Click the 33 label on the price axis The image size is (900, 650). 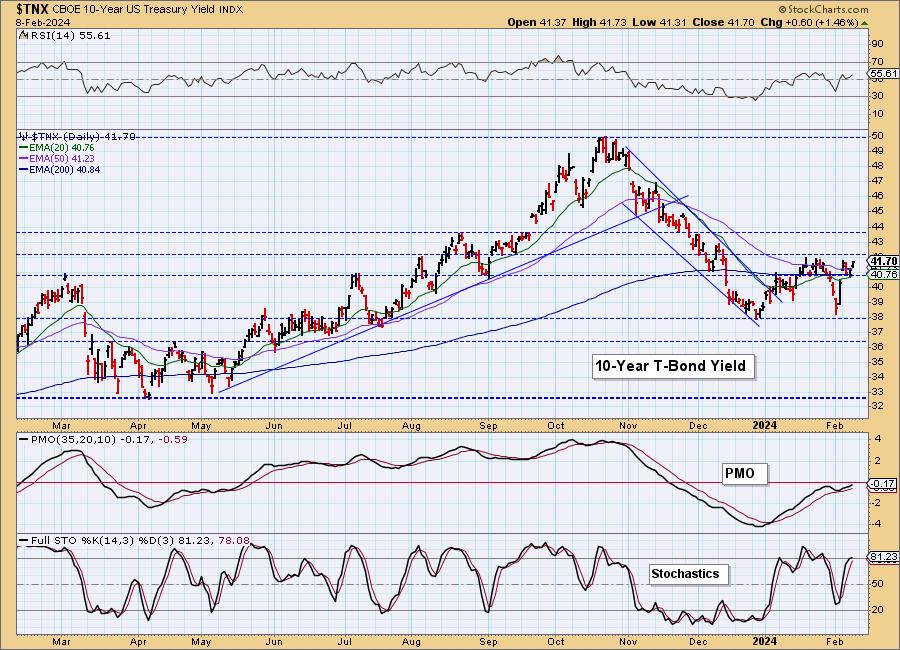(x=878, y=392)
